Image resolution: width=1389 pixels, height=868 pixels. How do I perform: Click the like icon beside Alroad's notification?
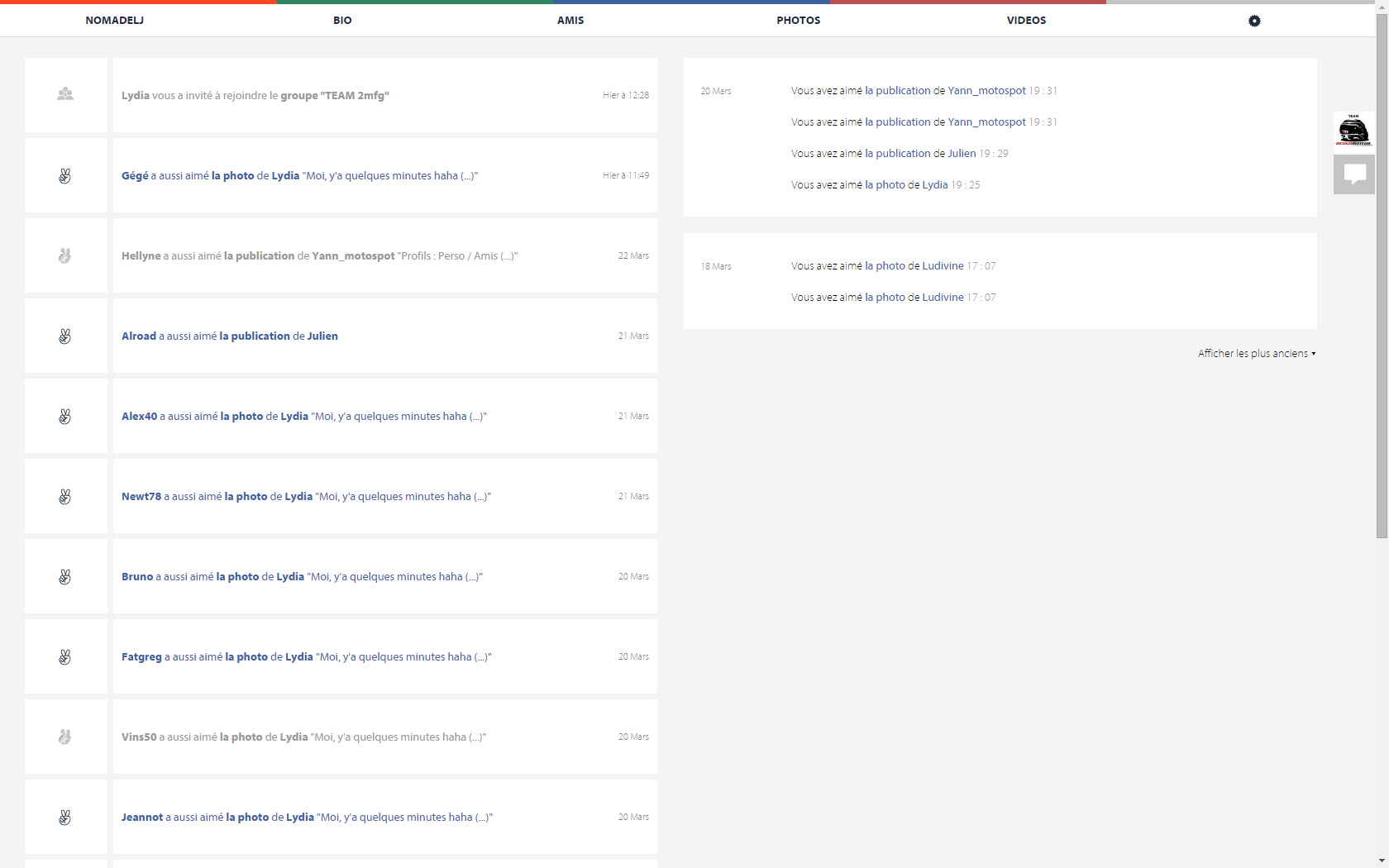pos(65,336)
